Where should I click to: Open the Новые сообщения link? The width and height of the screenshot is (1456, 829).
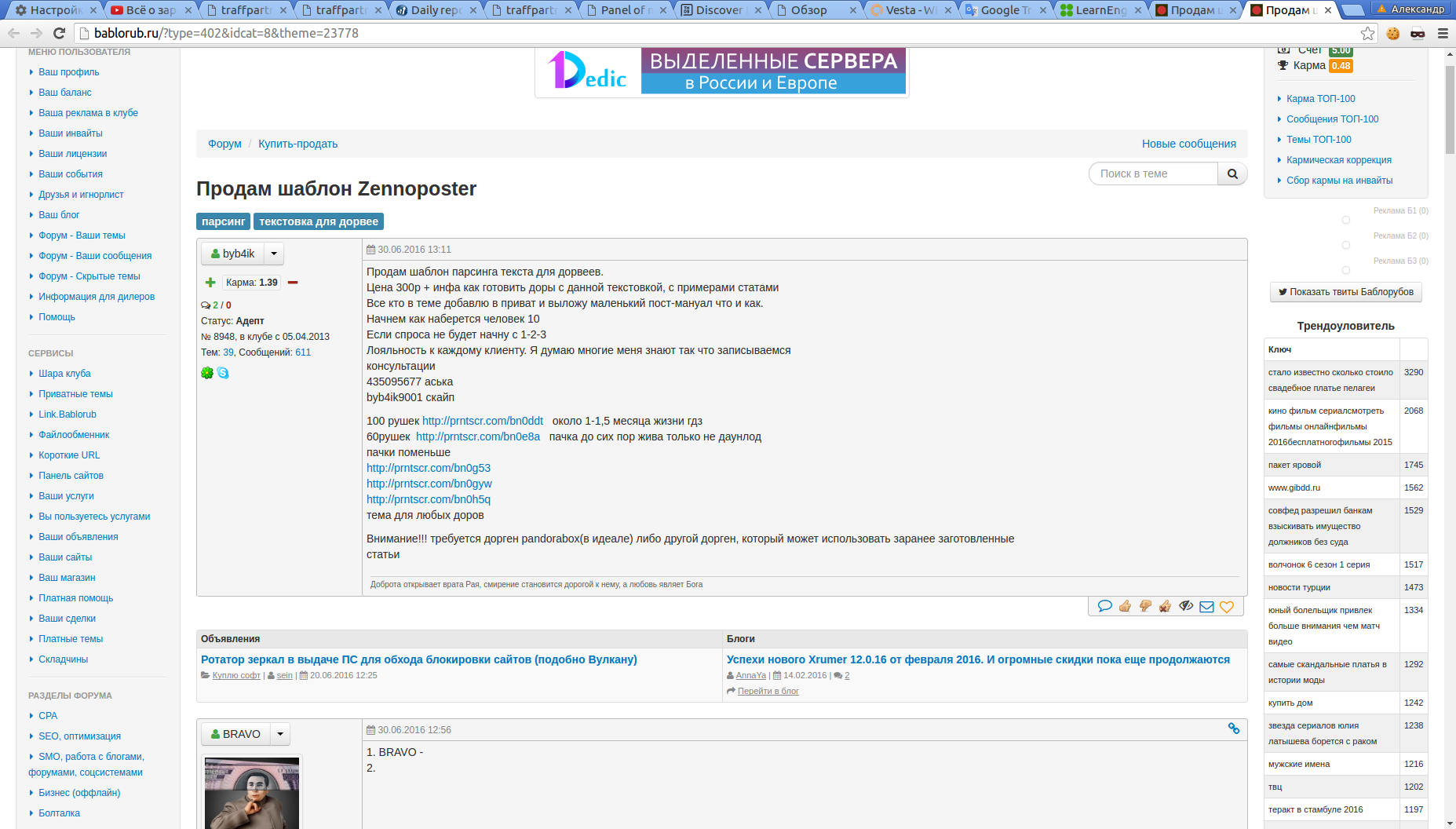tap(1189, 144)
